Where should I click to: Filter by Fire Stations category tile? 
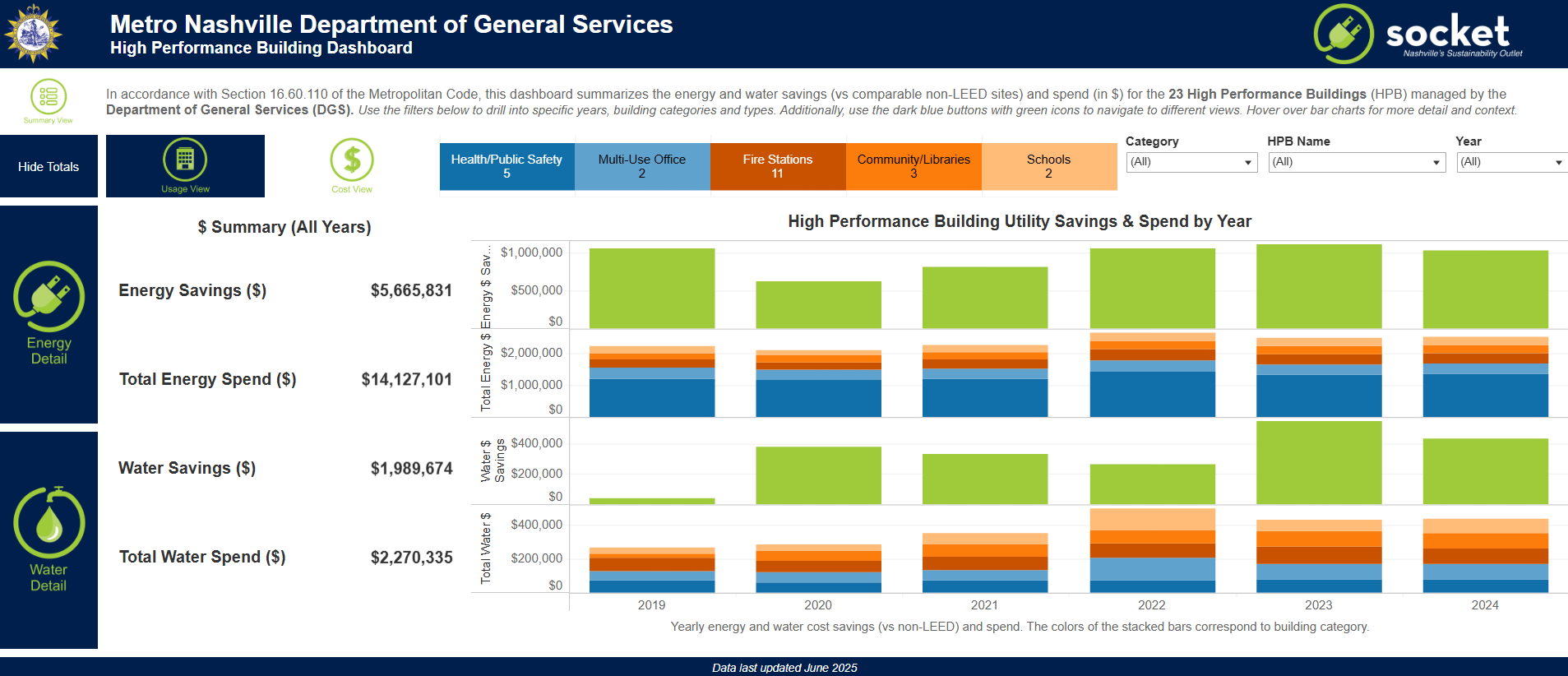[x=778, y=166]
